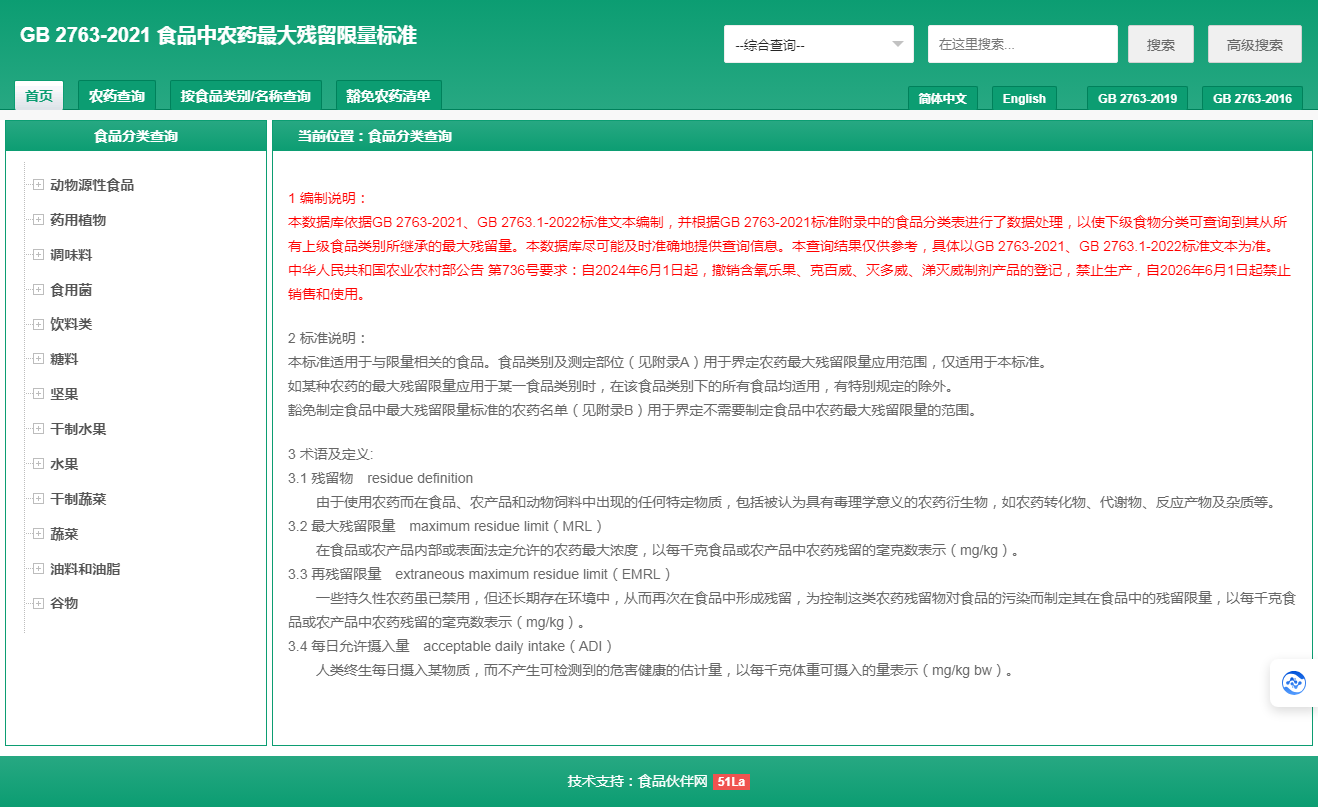Click the 51La statistics badge
Screen dimensions: 1318x807
click(x=731, y=782)
